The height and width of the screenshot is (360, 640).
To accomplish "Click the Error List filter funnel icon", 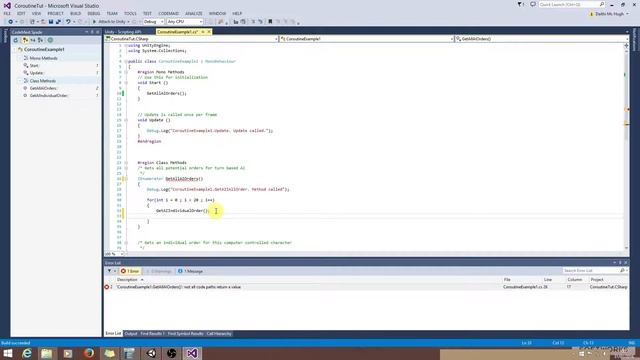I will coord(110,271).
